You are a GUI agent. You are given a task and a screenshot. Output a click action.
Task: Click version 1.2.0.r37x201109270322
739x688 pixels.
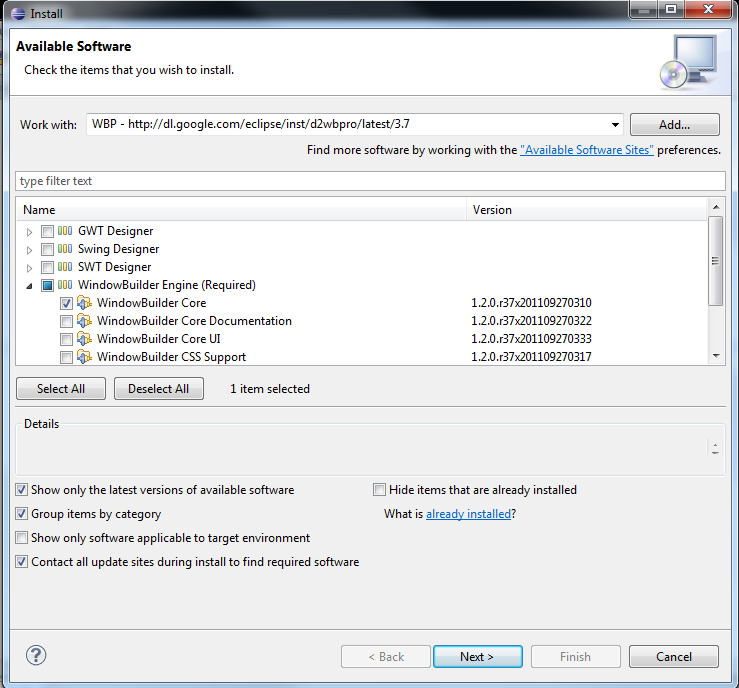531,320
